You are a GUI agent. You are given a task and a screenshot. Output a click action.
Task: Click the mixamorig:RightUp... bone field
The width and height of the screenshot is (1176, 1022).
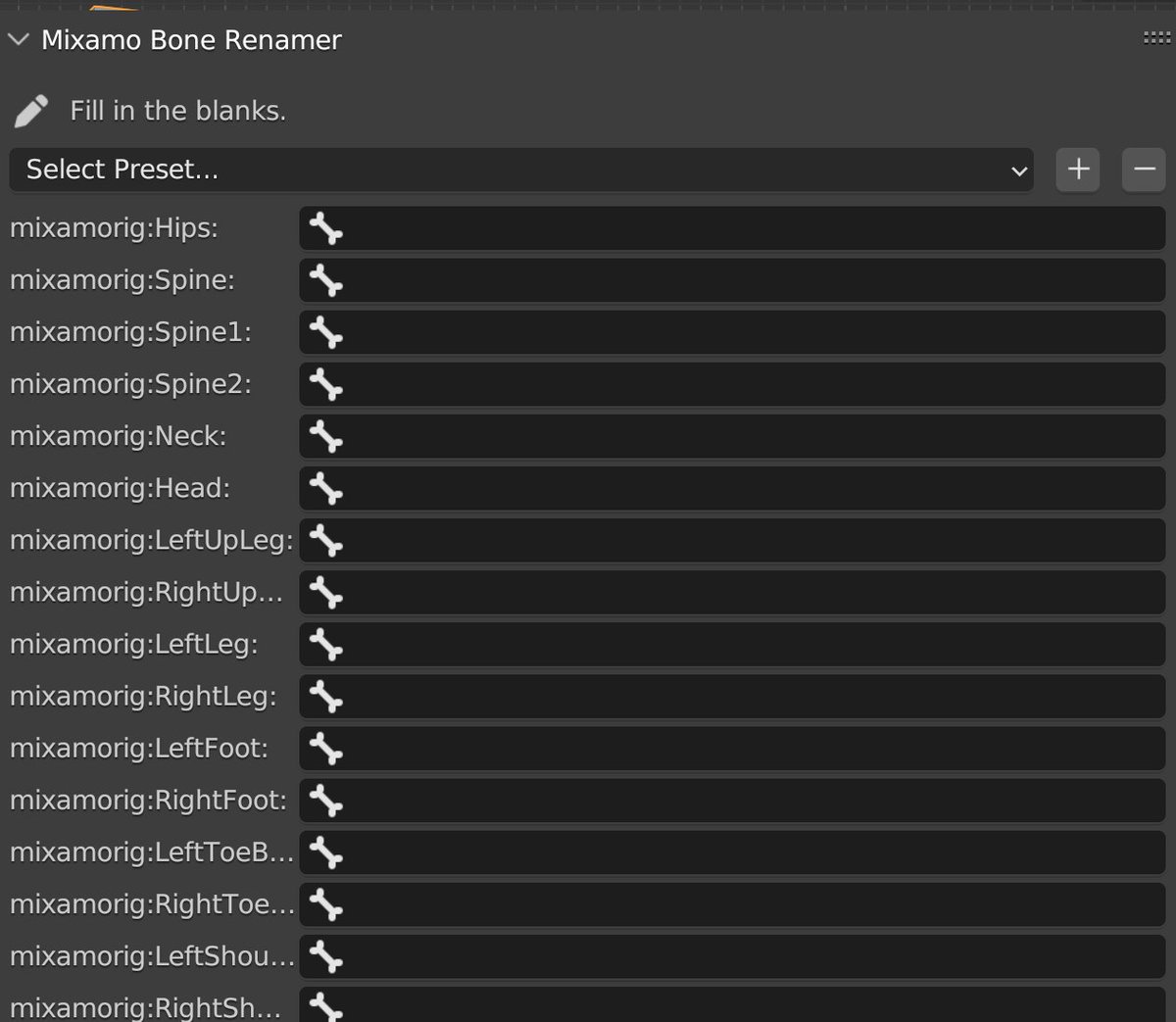click(732, 592)
